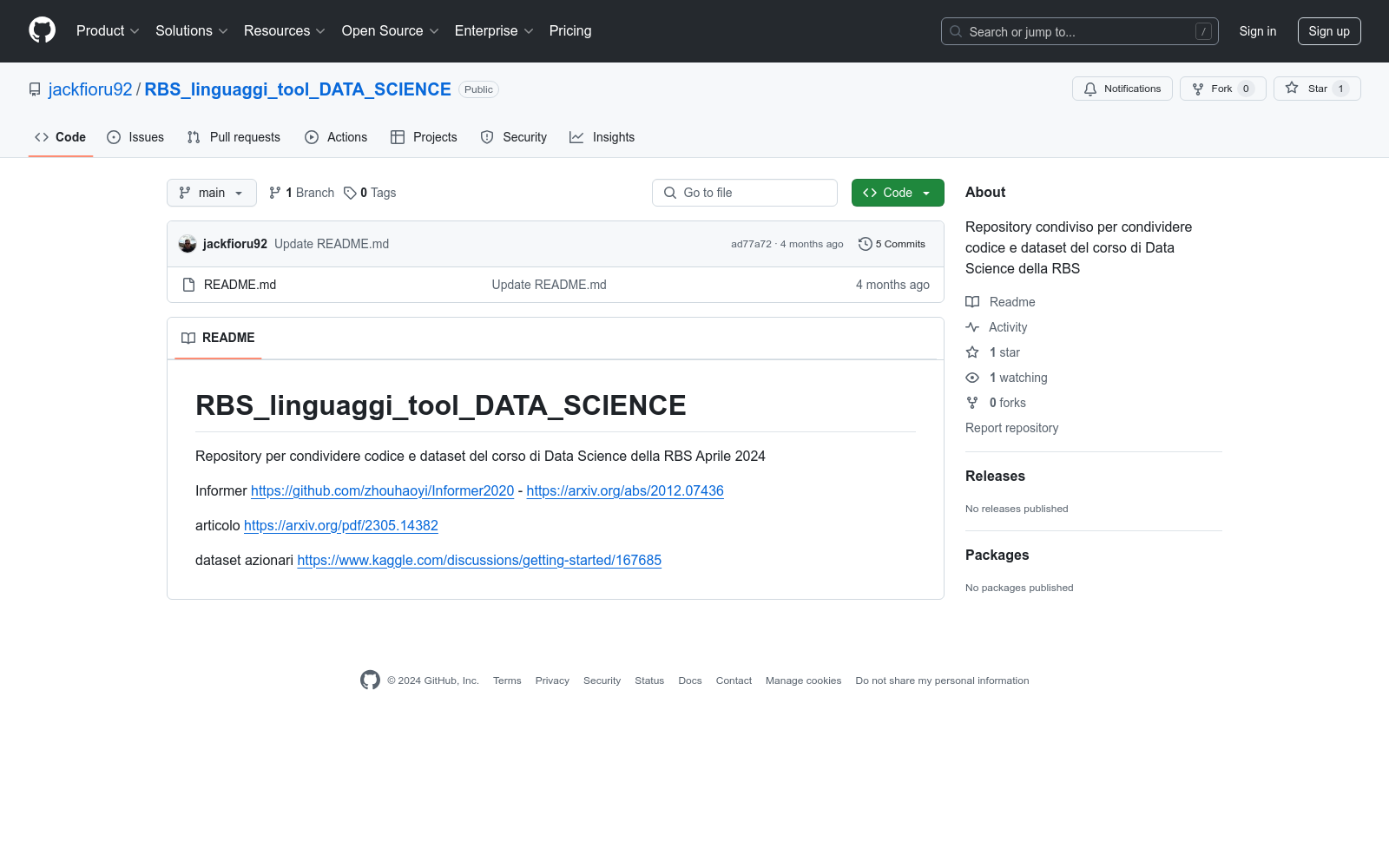
Task: Click the branch icon next to 1 Branch
Action: pos(275,193)
